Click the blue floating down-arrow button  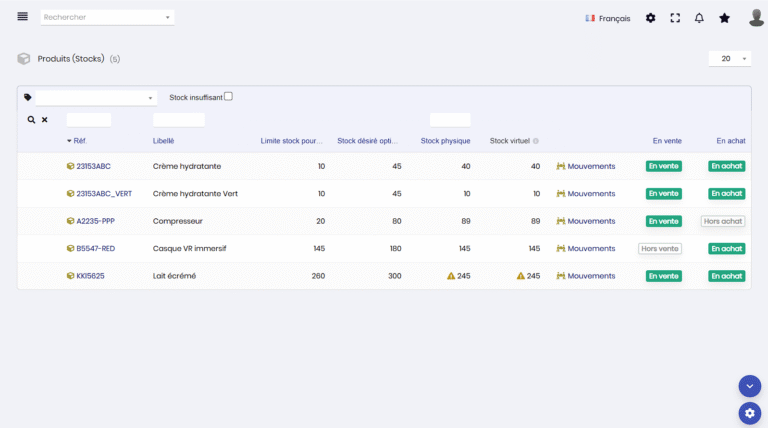click(x=749, y=386)
